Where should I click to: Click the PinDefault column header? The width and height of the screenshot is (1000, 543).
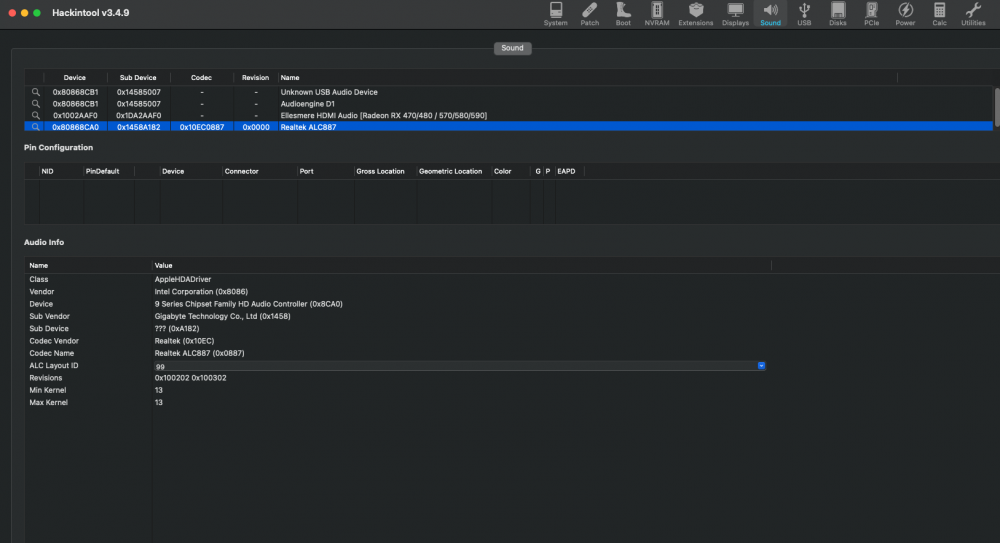point(102,171)
